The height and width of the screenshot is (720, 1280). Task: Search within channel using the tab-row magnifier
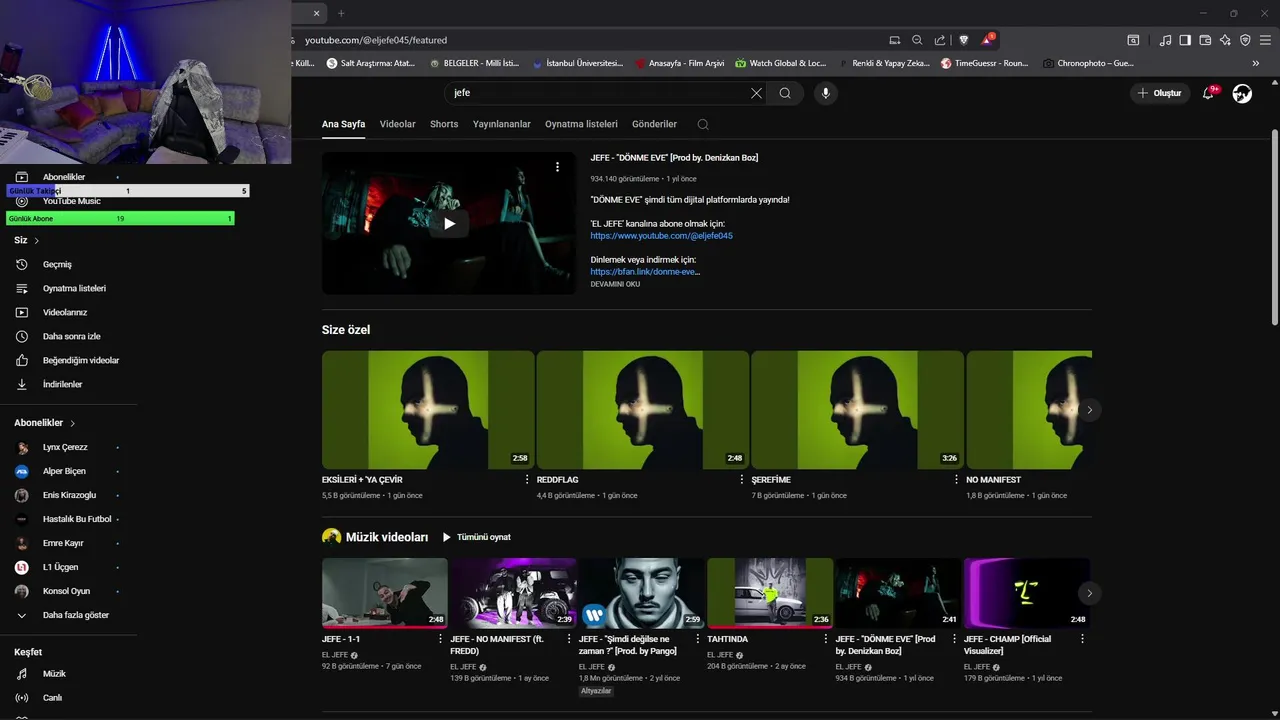click(703, 124)
